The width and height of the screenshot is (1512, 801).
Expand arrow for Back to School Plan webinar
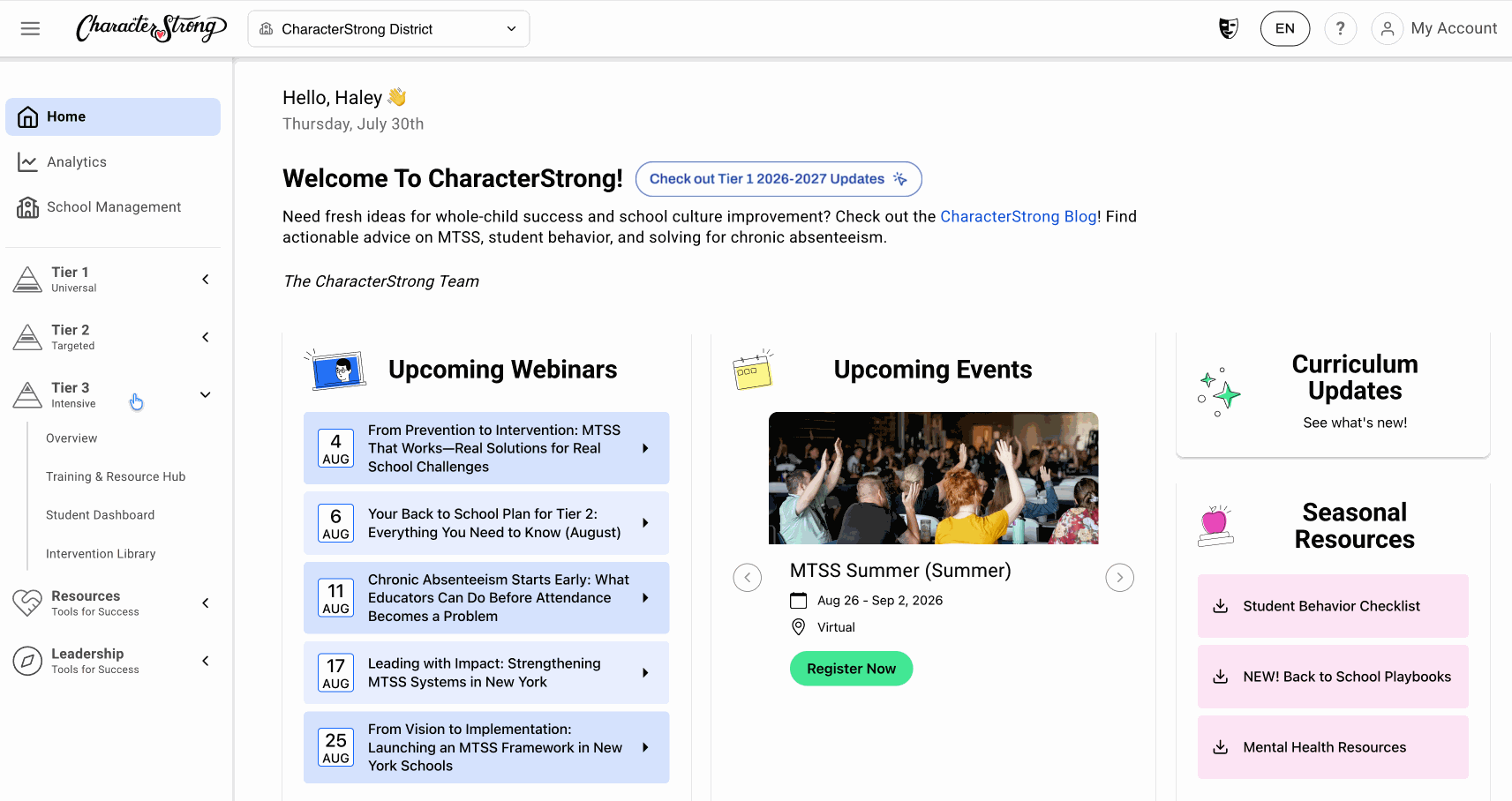pos(645,523)
